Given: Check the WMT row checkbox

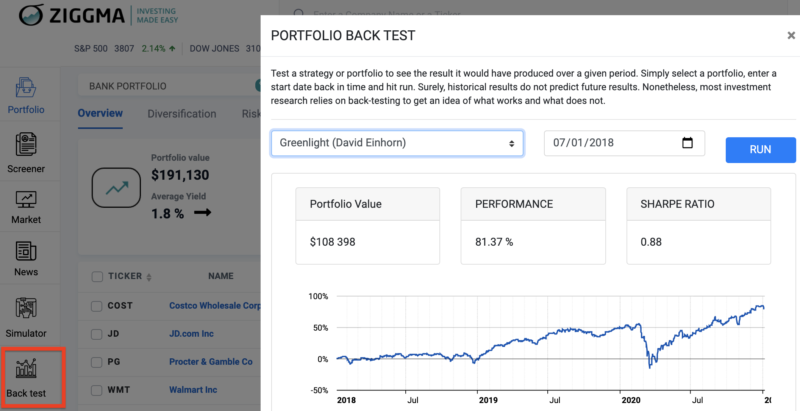Looking at the screenshot, I should [96, 390].
